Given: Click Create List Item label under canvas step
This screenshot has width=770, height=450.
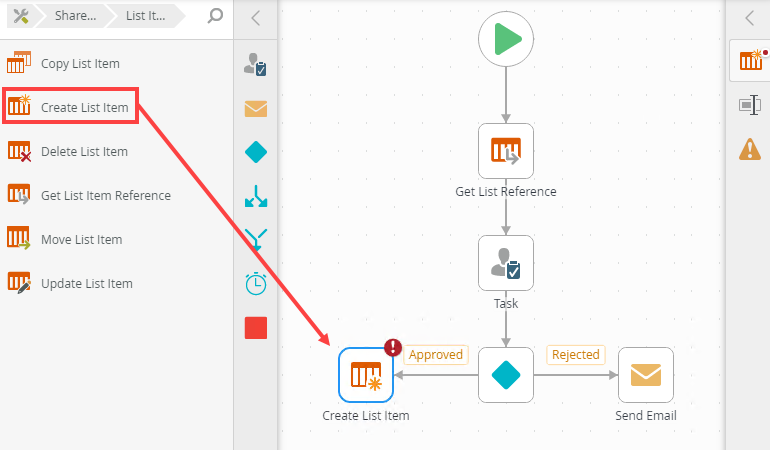Looking at the screenshot, I should point(366,416).
